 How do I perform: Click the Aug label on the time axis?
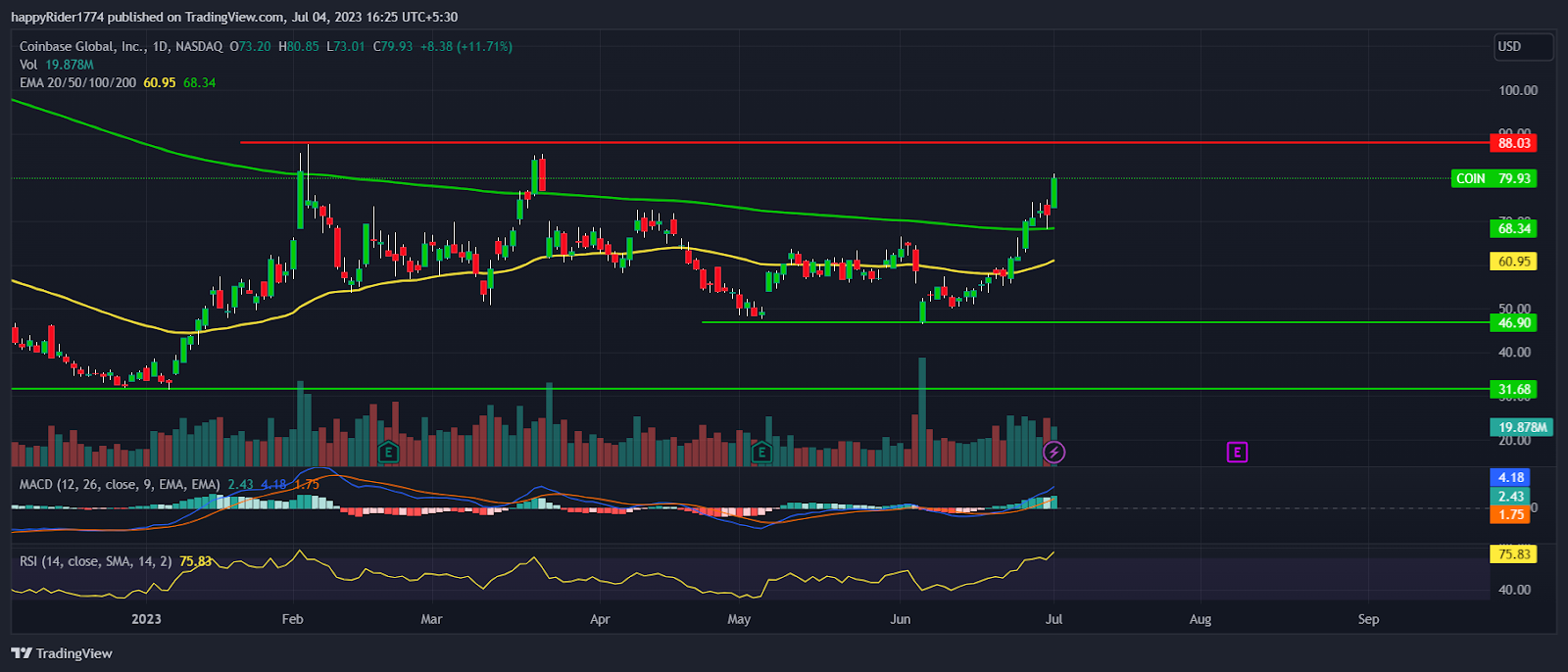tap(1200, 619)
